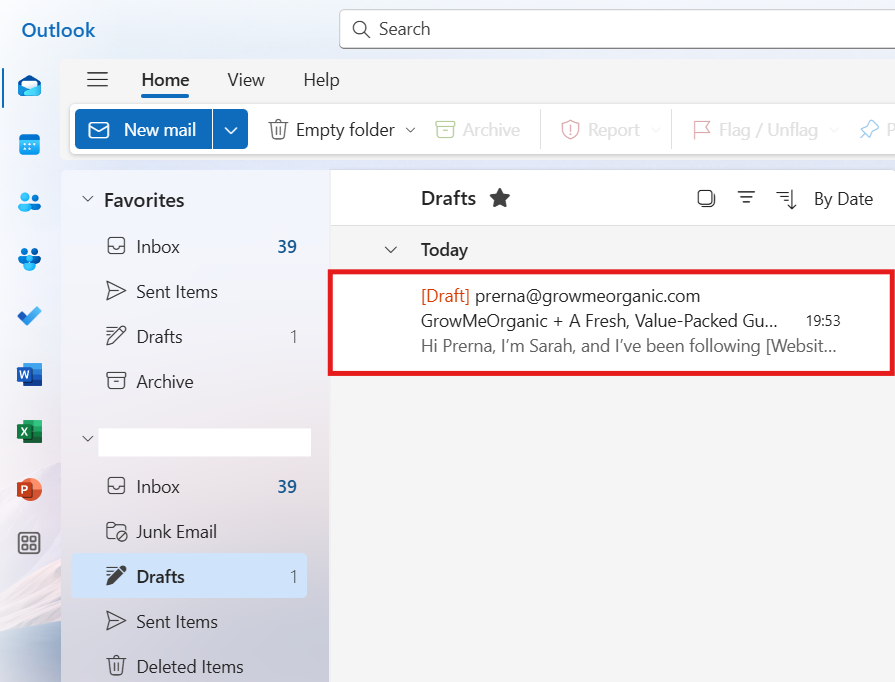The width and height of the screenshot is (895, 682).
Task: Collapse the account folder list chevron
Action: (x=87, y=439)
